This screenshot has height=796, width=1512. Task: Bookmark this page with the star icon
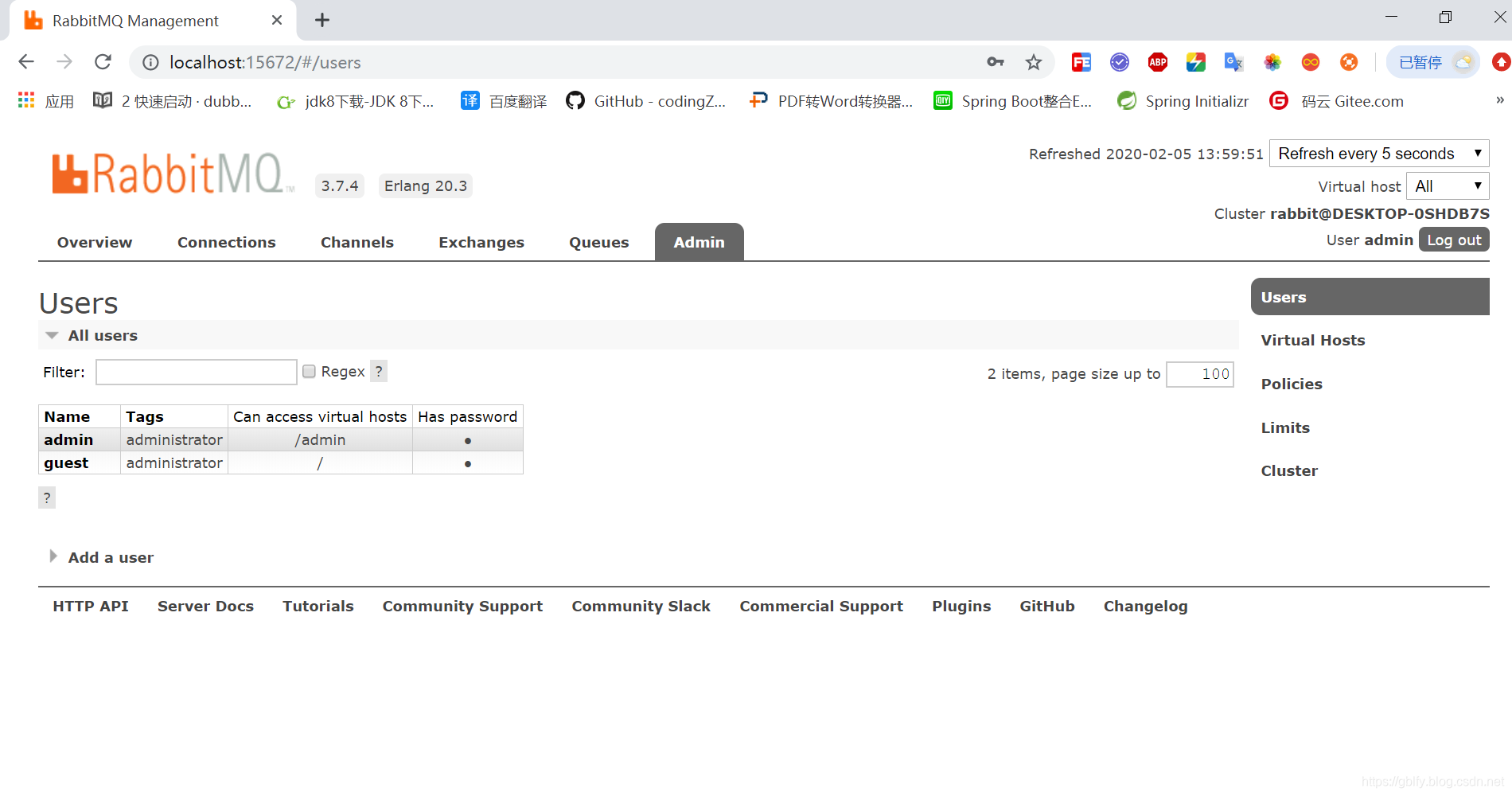click(x=1033, y=62)
